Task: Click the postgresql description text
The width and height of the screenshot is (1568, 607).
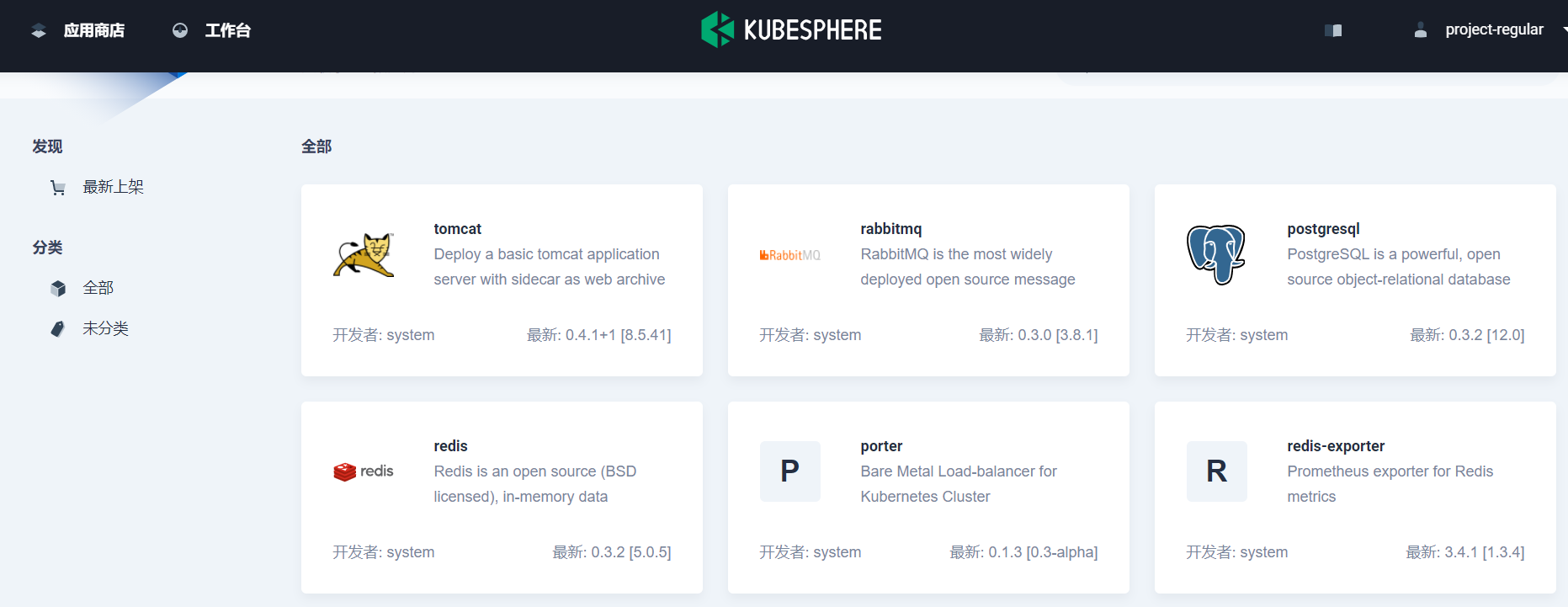Action: tap(1399, 267)
